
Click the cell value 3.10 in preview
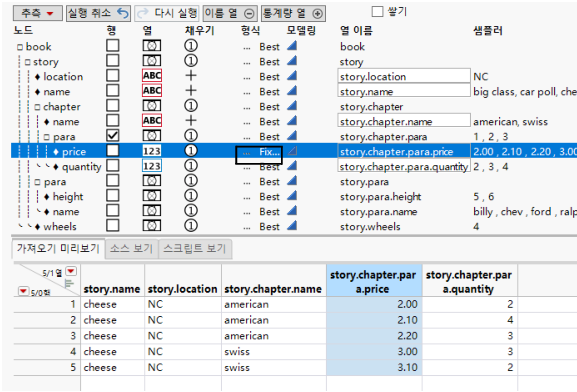coord(407,367)
